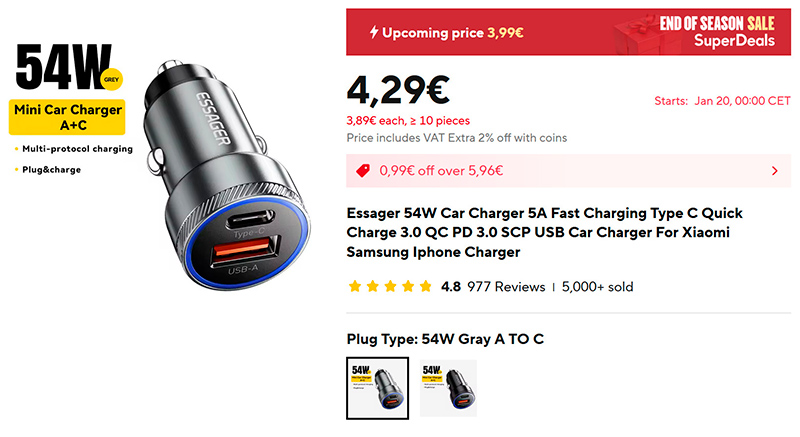Viewport: 800px width, 437px height.
Task: Click the fifth yellow rating star
Action: (426, 287)
